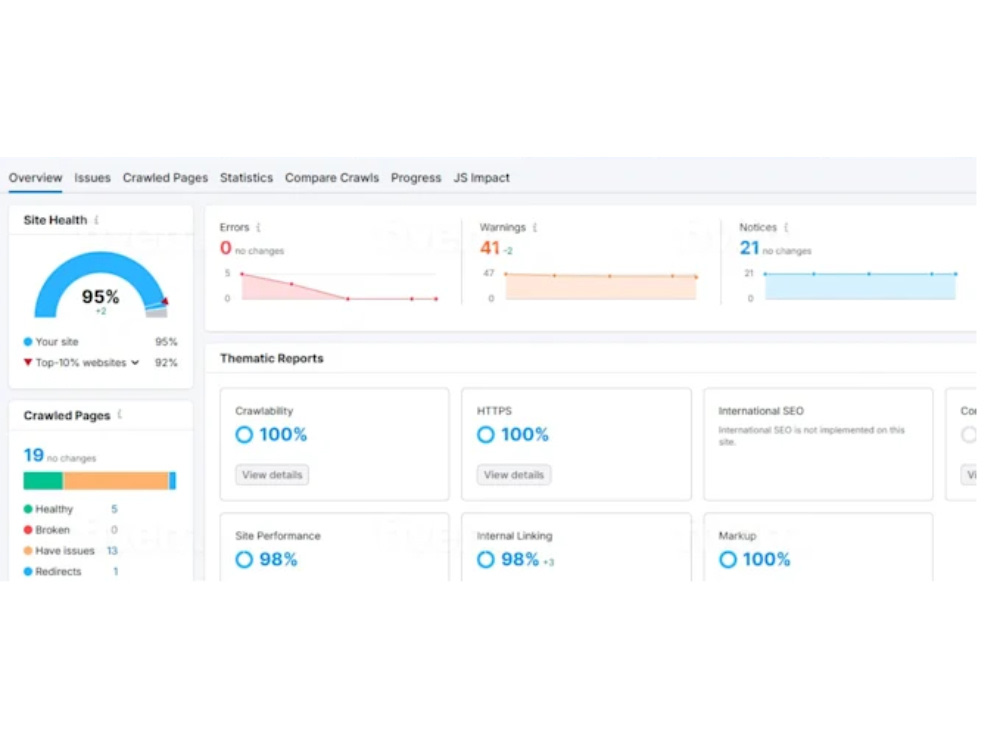The height and width of the screenshot is (750, 1000).
Task: Click the HTTPS 100% score ring
Action: click(x=486, y=435)
